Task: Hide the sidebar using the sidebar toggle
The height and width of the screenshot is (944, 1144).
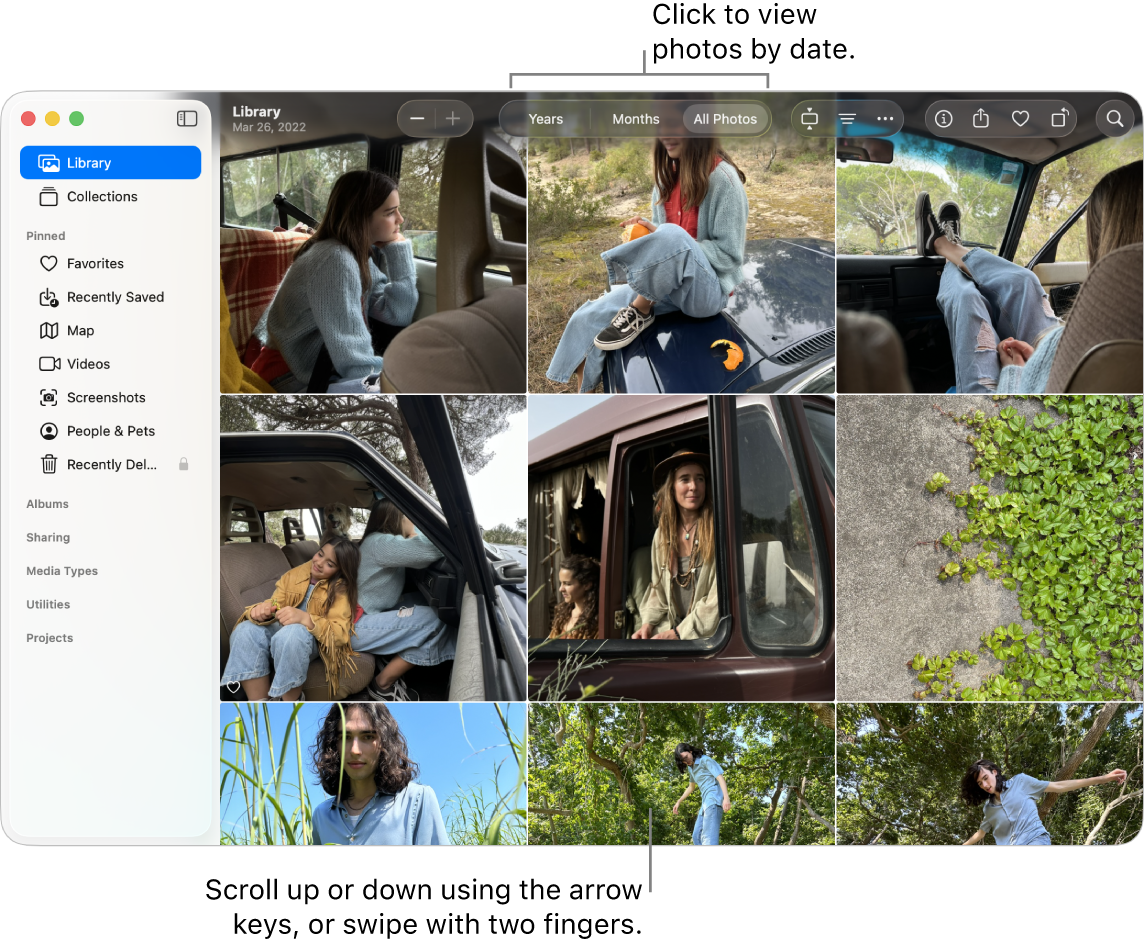Action: pos(187,118)
